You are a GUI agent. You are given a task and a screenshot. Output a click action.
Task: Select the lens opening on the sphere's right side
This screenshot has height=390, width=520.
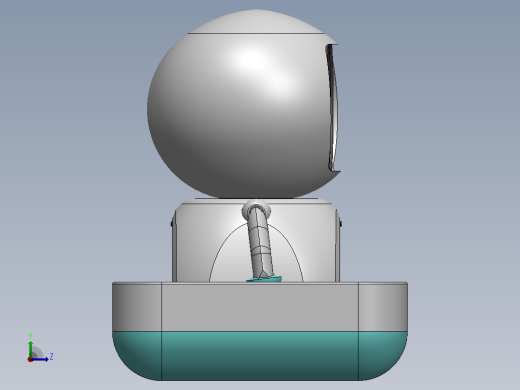point(333,108)
